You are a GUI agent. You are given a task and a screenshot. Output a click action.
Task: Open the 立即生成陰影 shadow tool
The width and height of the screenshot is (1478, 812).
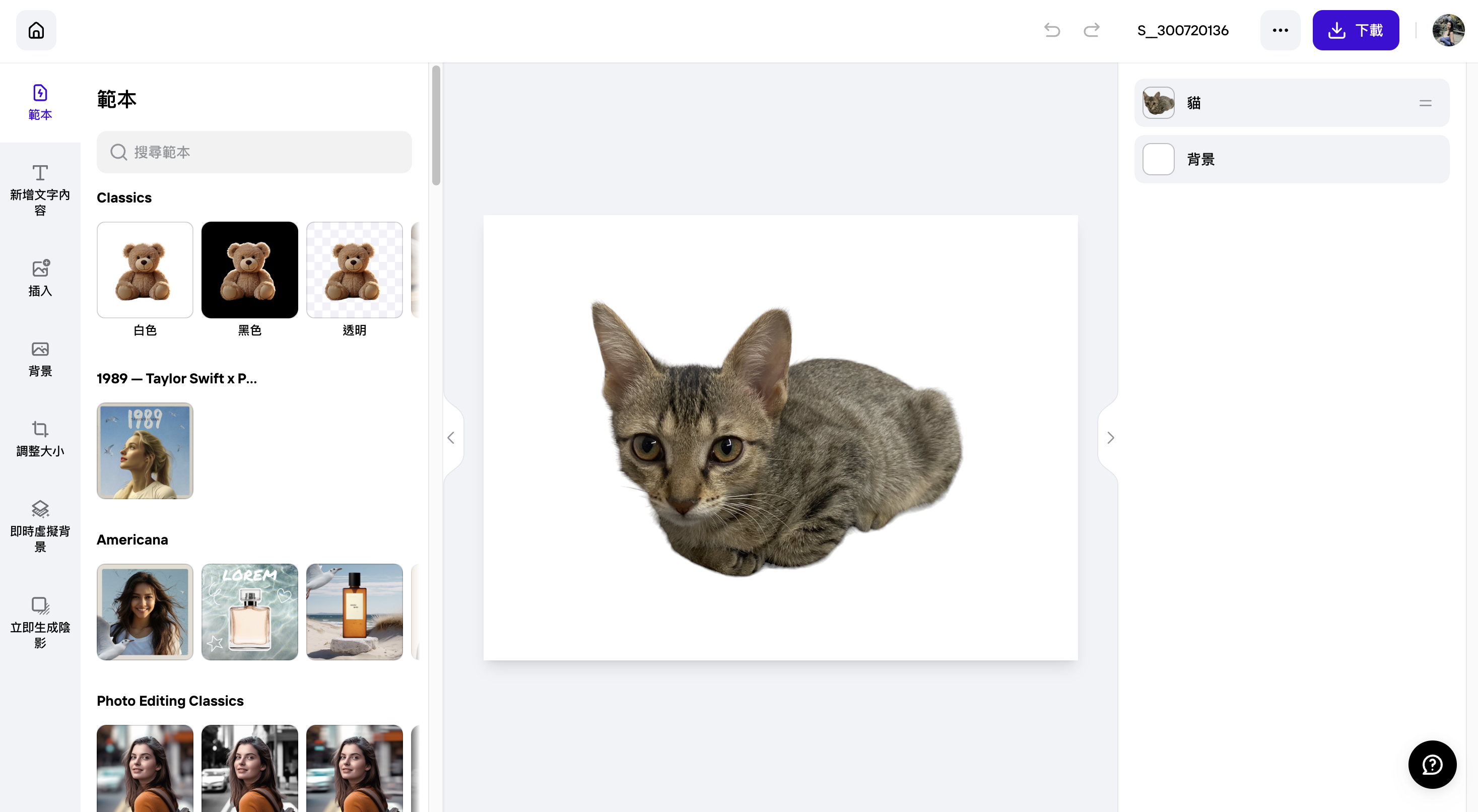[x=40, y=623]
